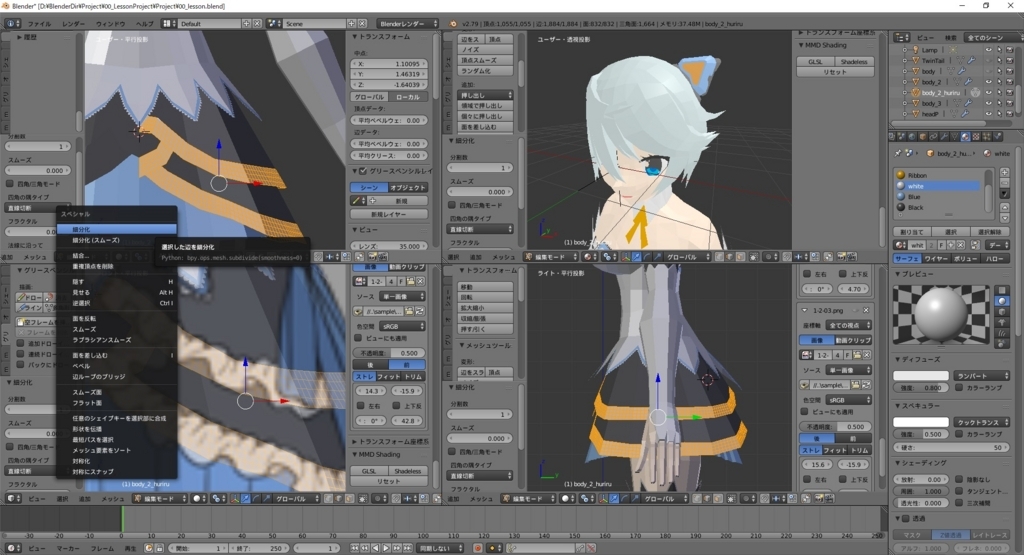Open the Constraints properties tab chain icon

coord(934,136)
